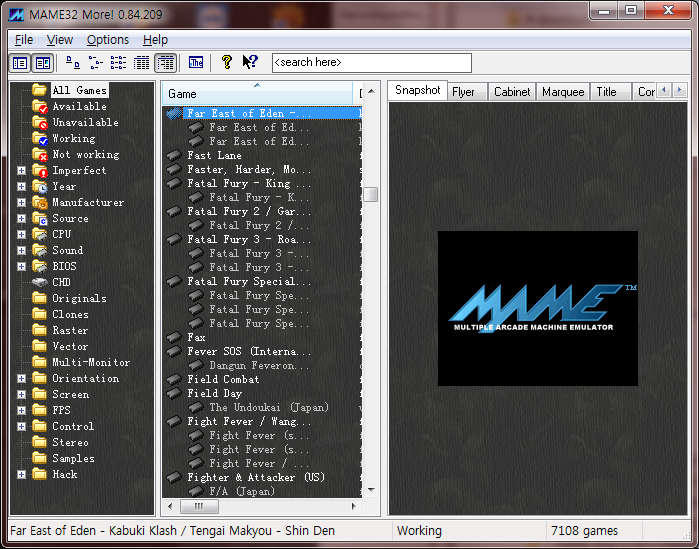Click Fatal Fury Special game chip icon
Image resolution: width=699 pixels, height=549 pixels.
(174, 282)
